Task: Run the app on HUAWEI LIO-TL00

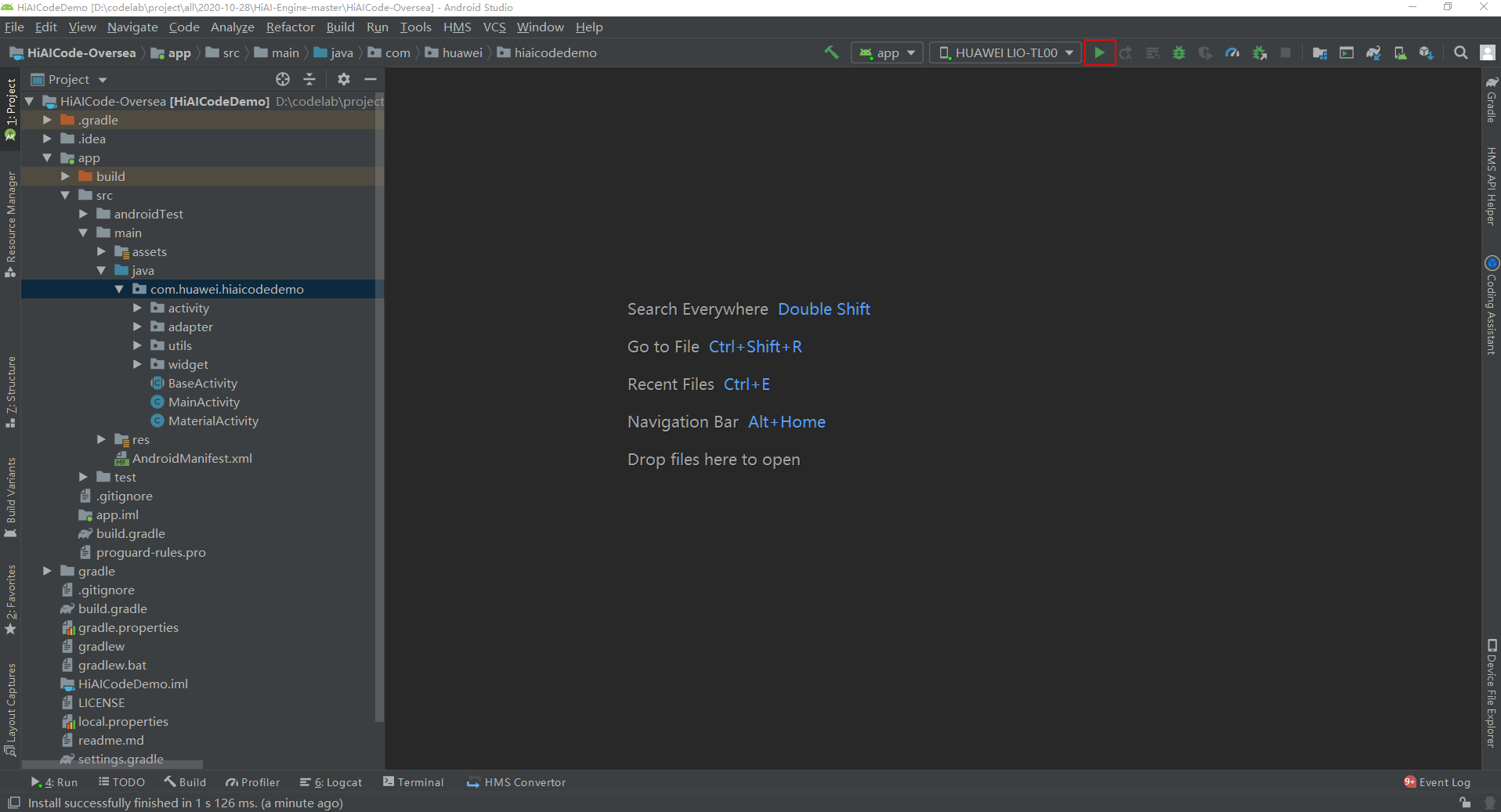Action: coord(1100,52)
